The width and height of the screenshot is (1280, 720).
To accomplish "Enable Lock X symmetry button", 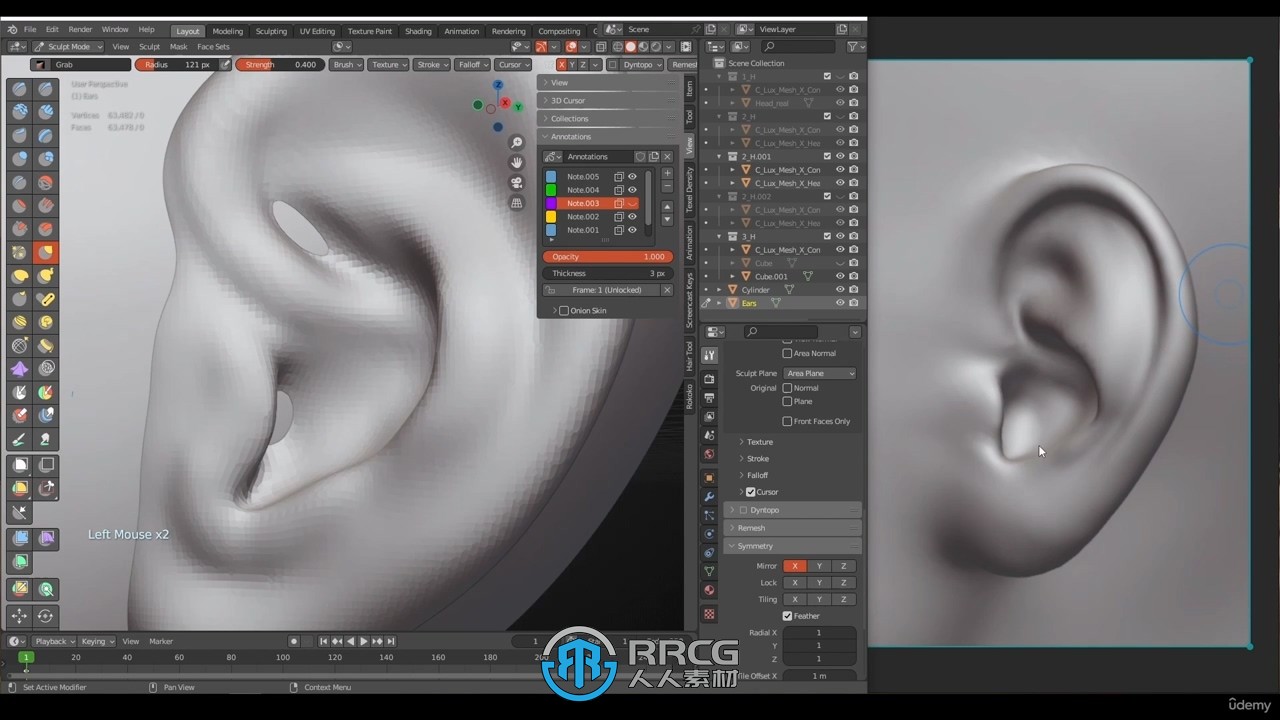I will pos(795,582).
